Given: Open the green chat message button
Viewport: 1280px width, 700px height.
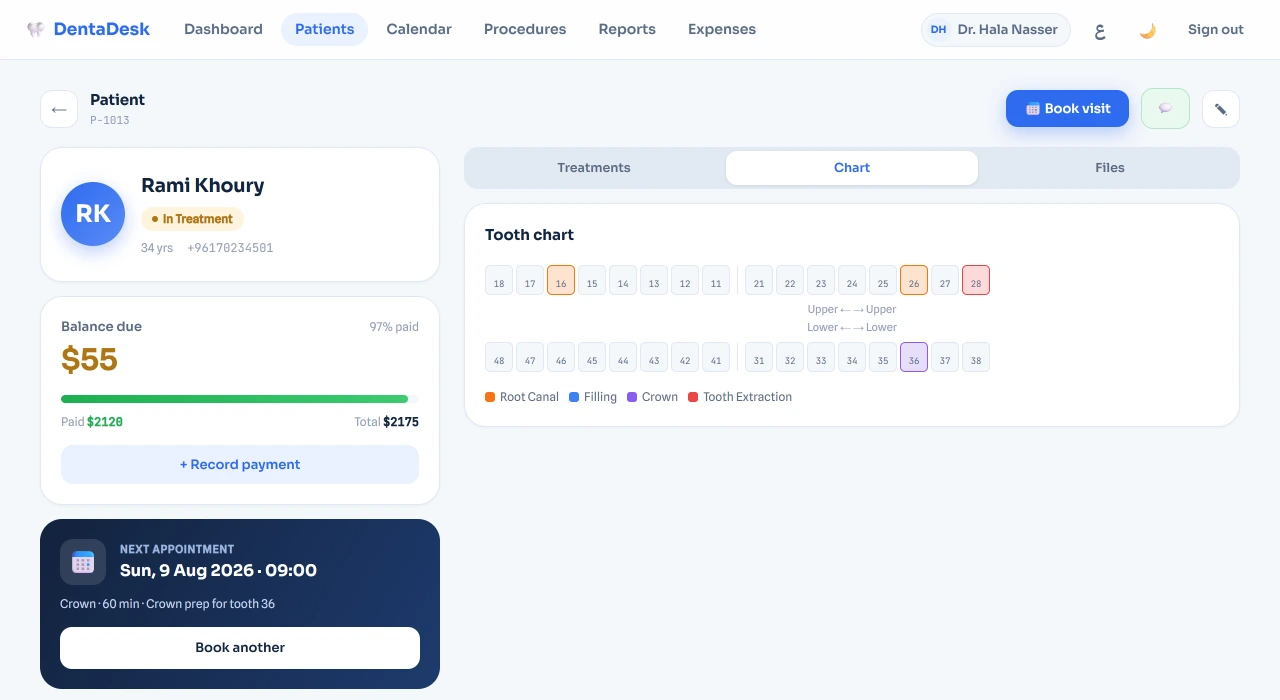Looking at the screenshot, I should click(x=1165, y=109).
